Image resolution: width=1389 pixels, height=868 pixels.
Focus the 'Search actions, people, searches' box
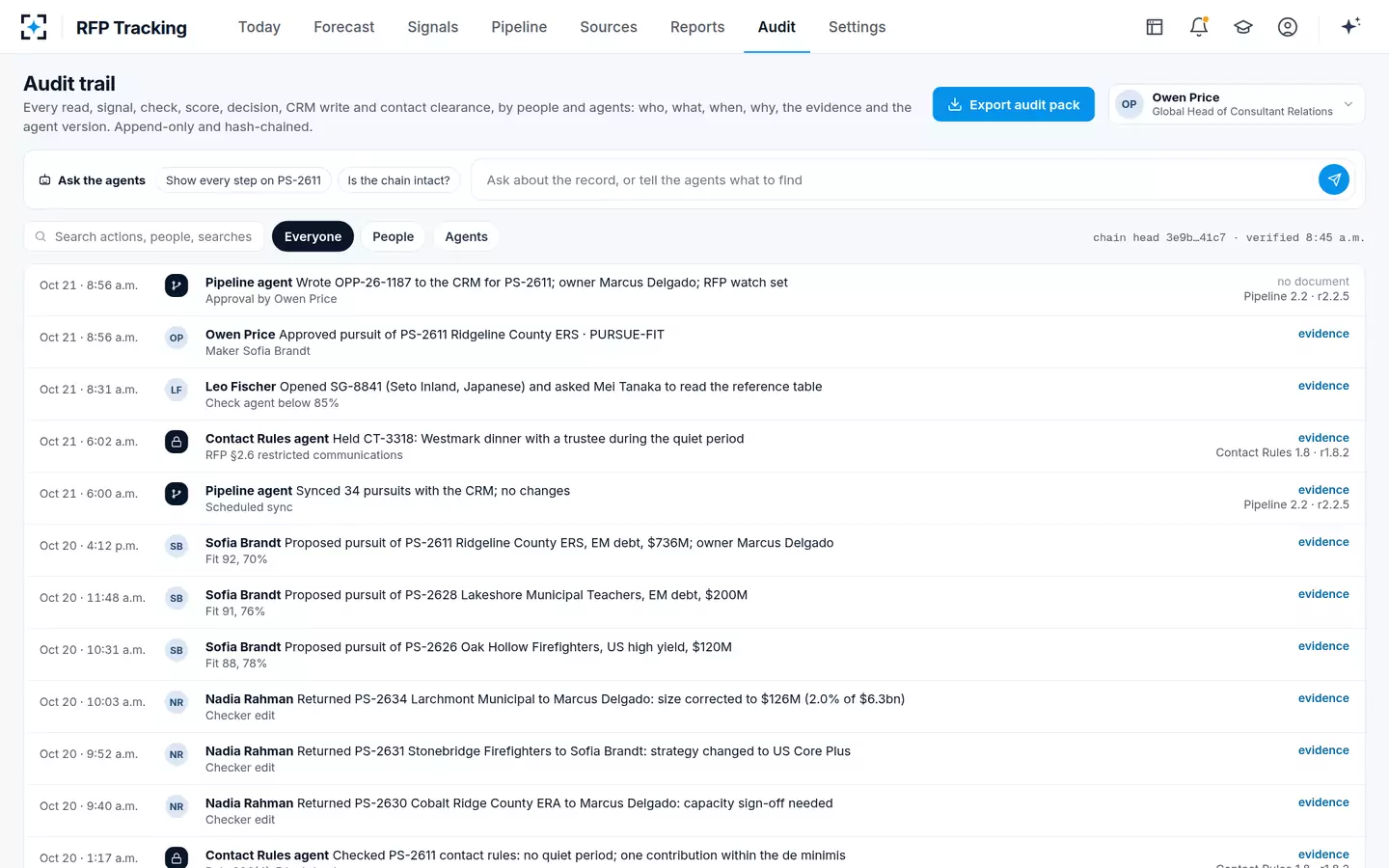[x=144, y=236]
